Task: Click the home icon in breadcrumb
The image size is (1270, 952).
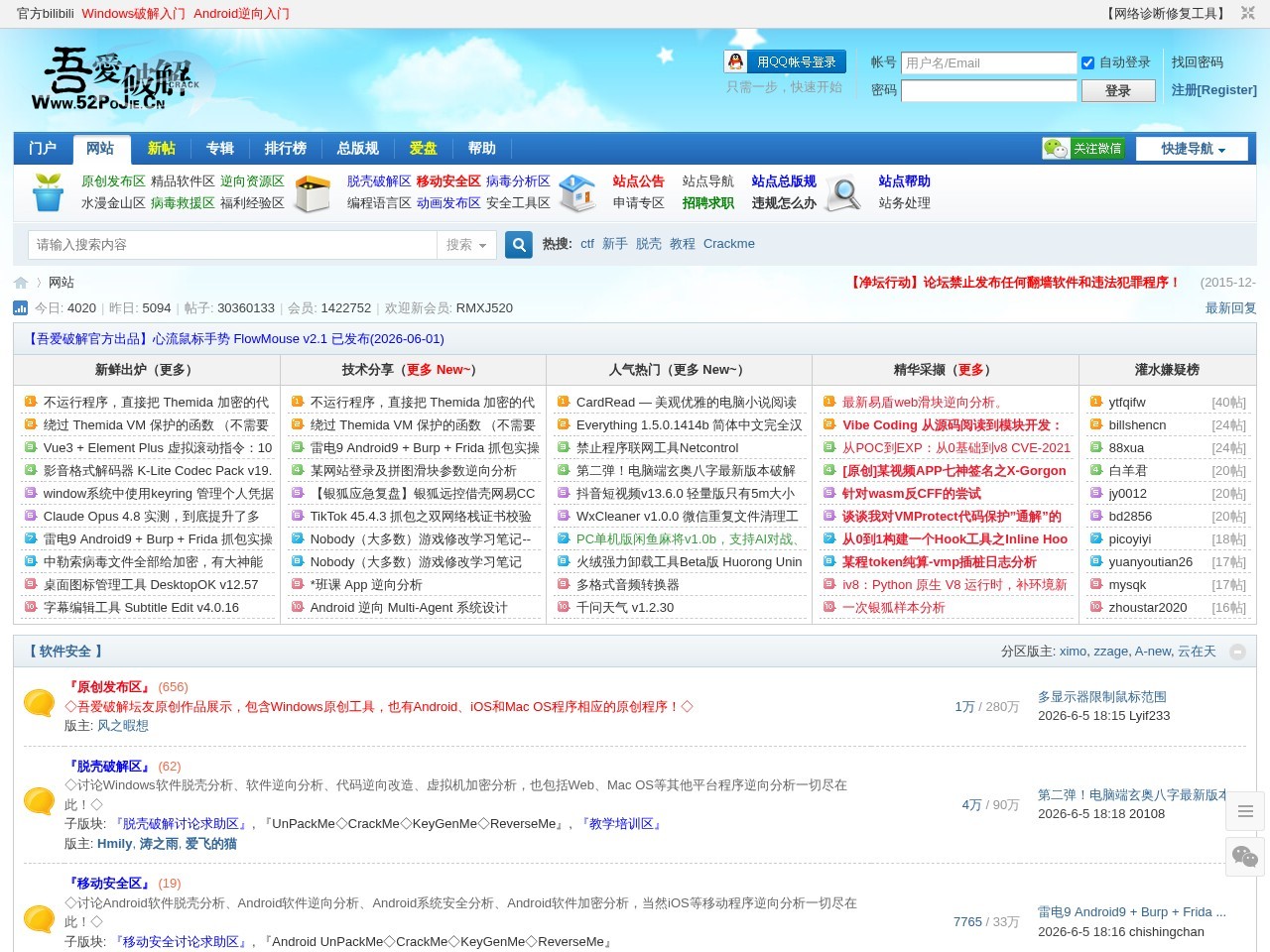Action: tap(21, 283)
